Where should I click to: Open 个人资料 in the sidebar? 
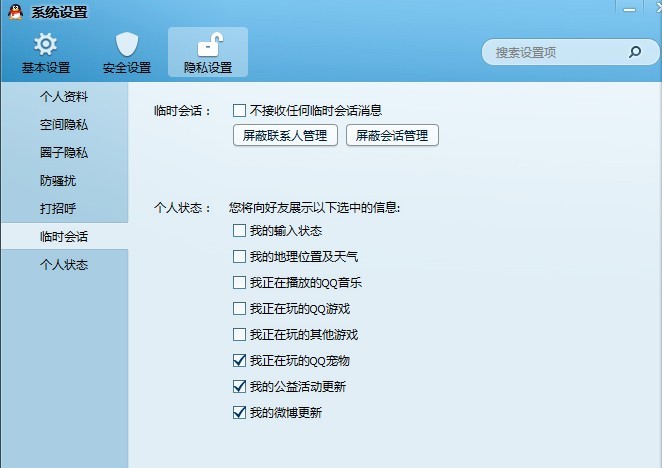[64, 97]
